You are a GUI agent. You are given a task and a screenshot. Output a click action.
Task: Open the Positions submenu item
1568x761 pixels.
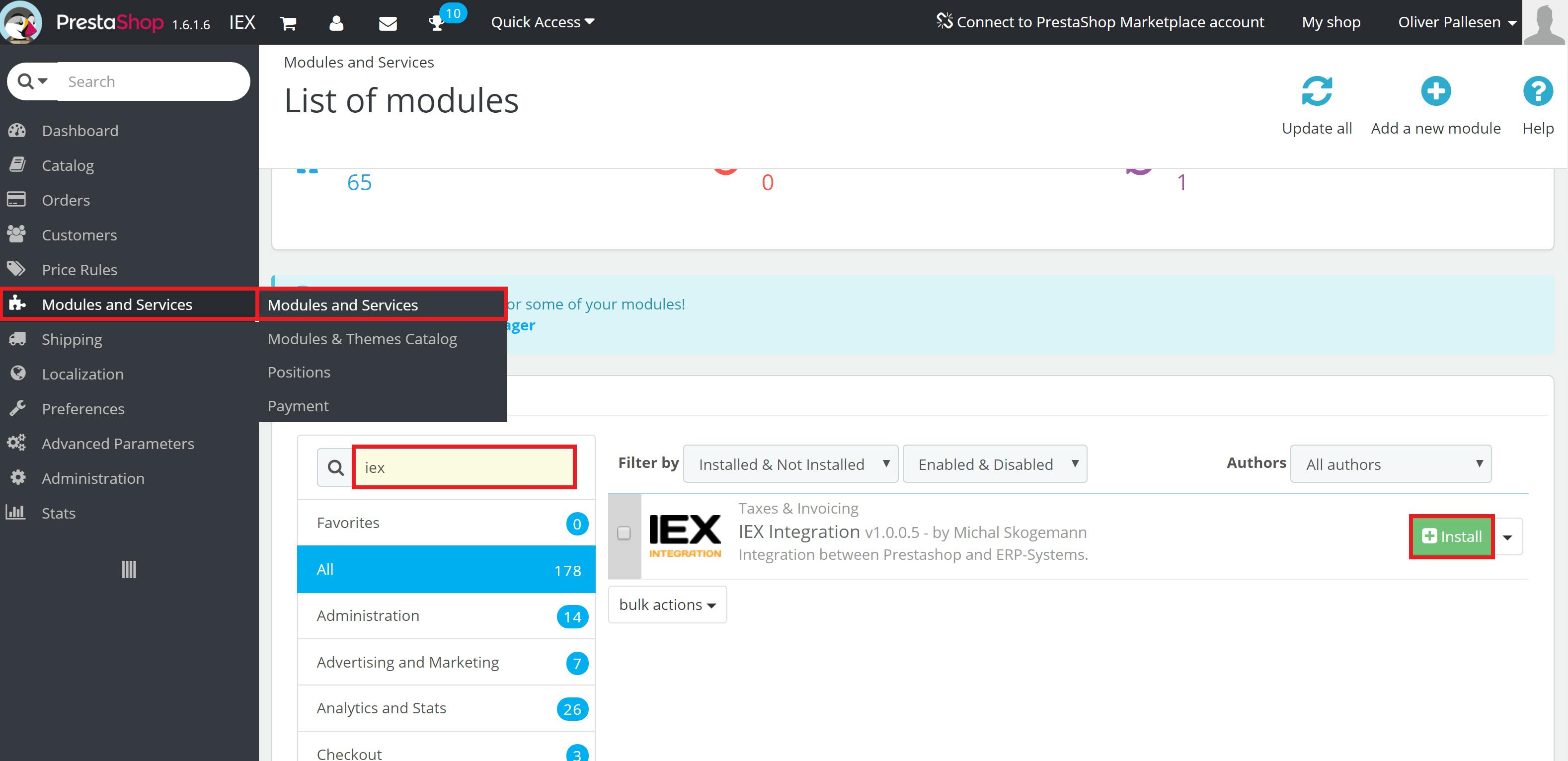click(x=383, y=372)
